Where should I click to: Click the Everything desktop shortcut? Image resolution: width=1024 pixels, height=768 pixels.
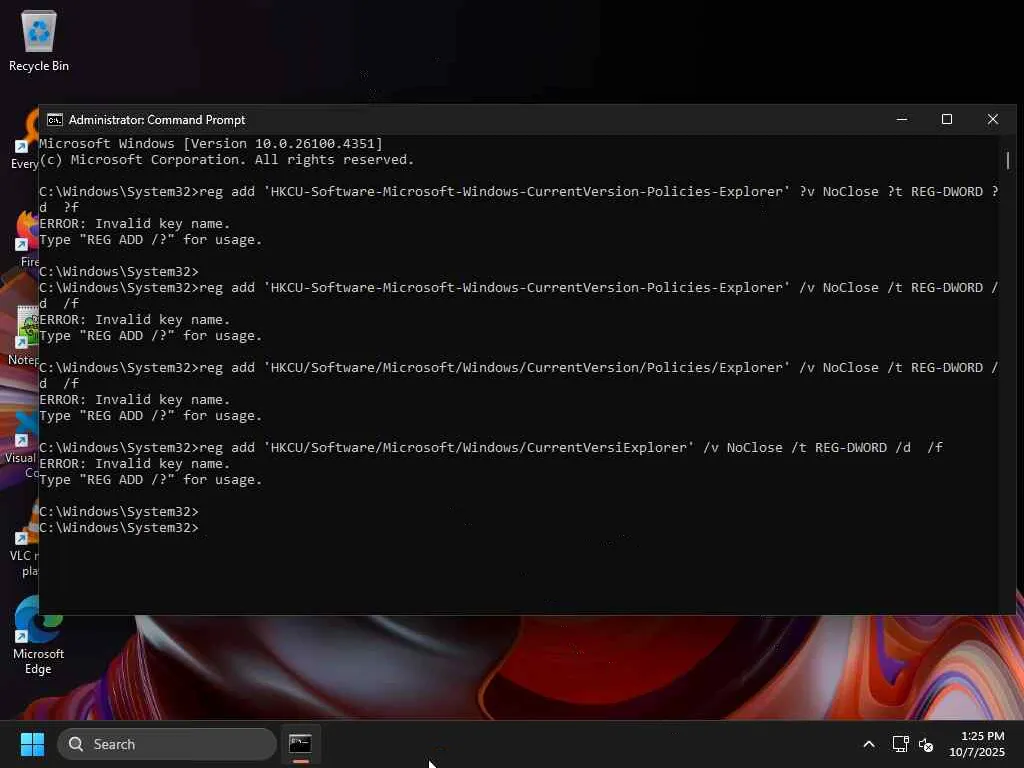click(25, 140)
